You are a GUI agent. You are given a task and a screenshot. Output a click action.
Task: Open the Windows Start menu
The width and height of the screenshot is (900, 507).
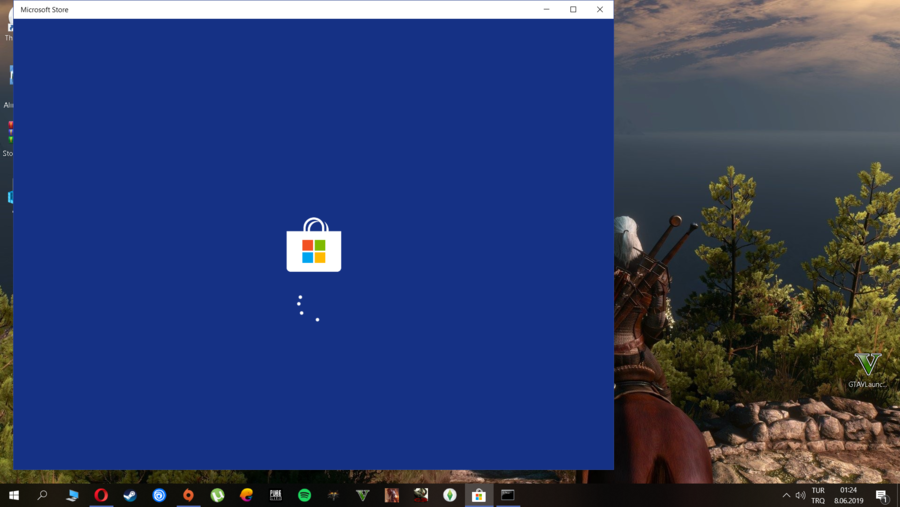[x=14, y=495]
